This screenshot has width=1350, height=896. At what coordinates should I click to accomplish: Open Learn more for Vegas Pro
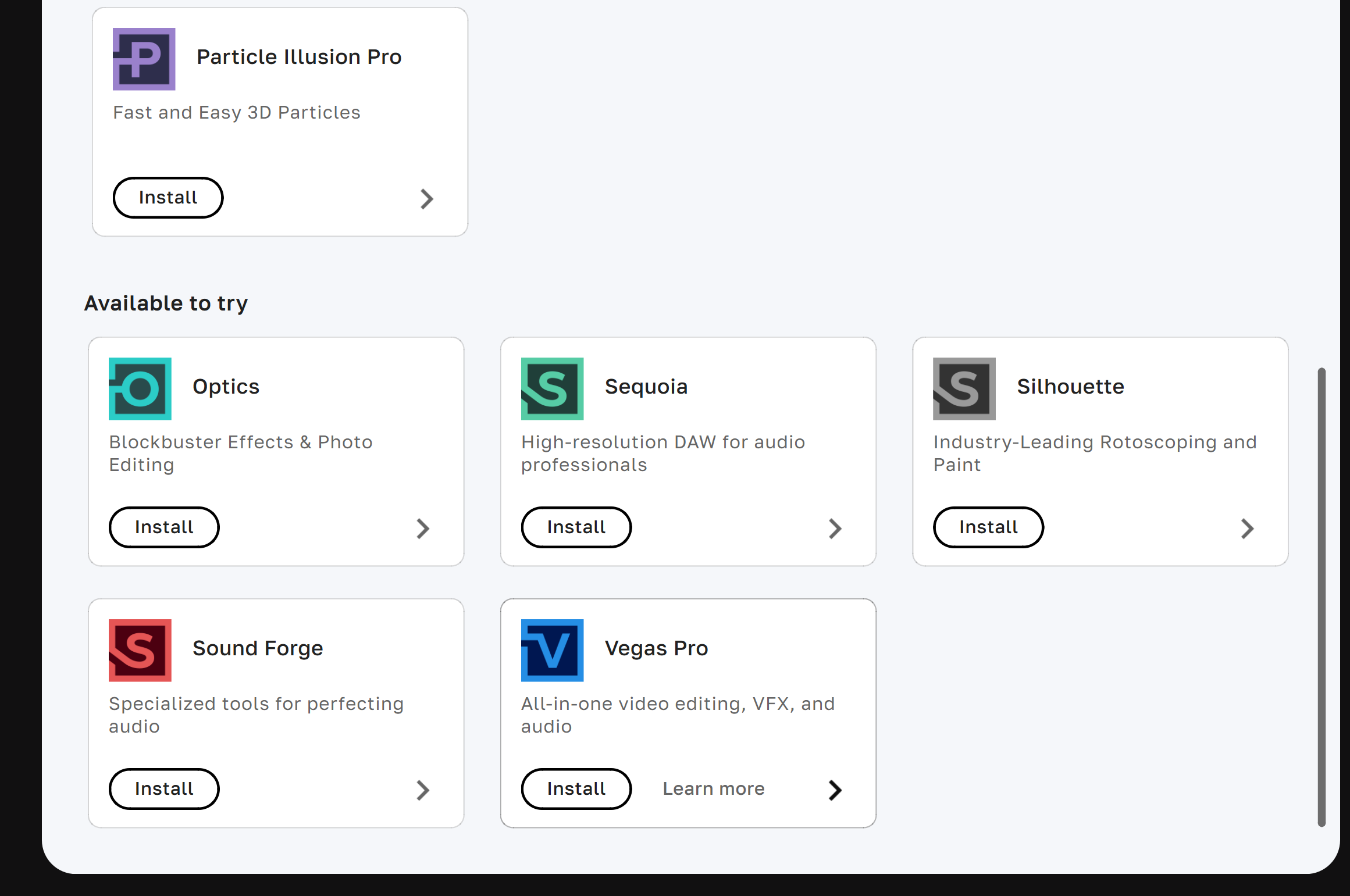[x=714, y=789]
